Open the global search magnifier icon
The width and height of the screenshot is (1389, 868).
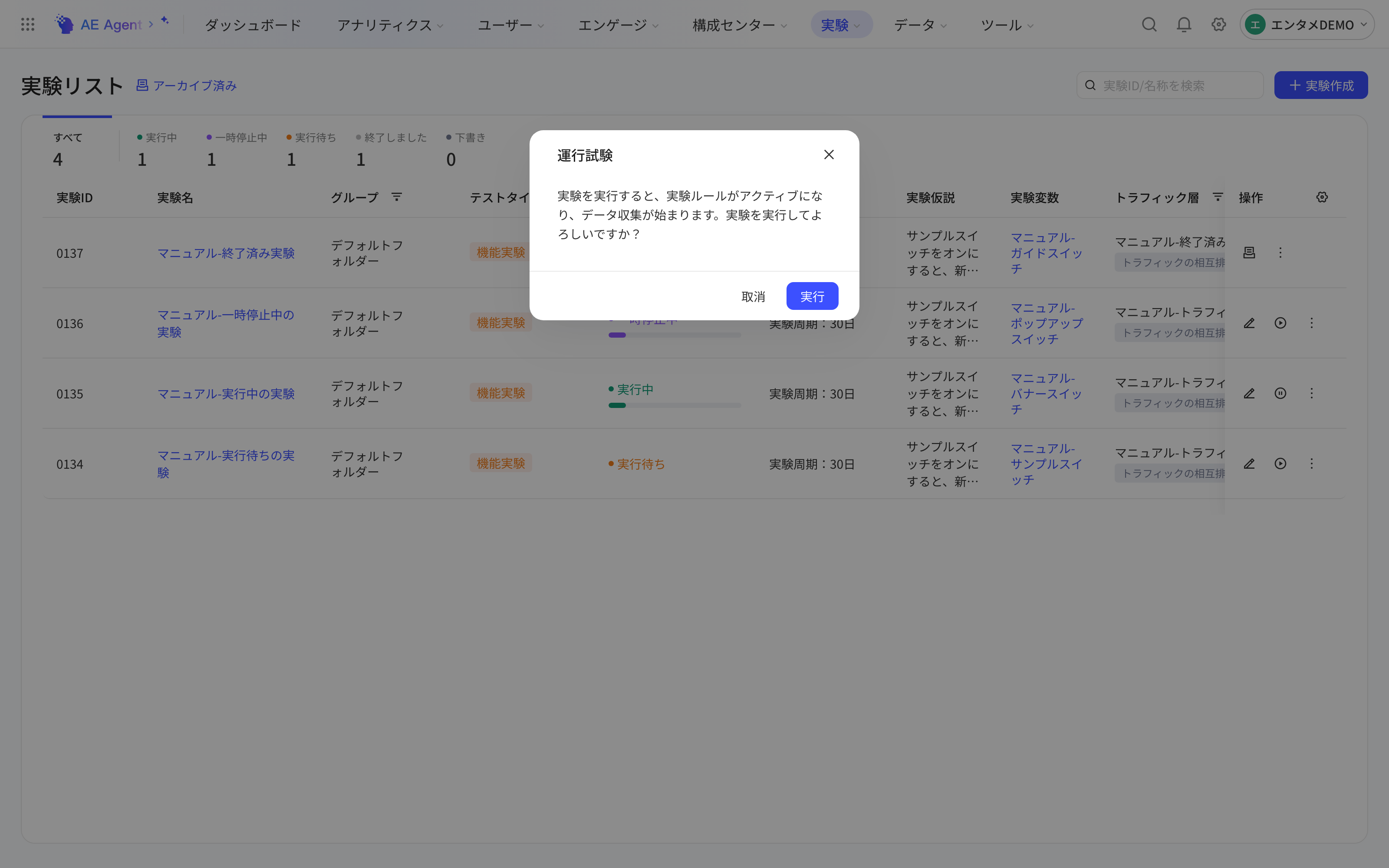pyautogui.click(x=1149, y=24)
